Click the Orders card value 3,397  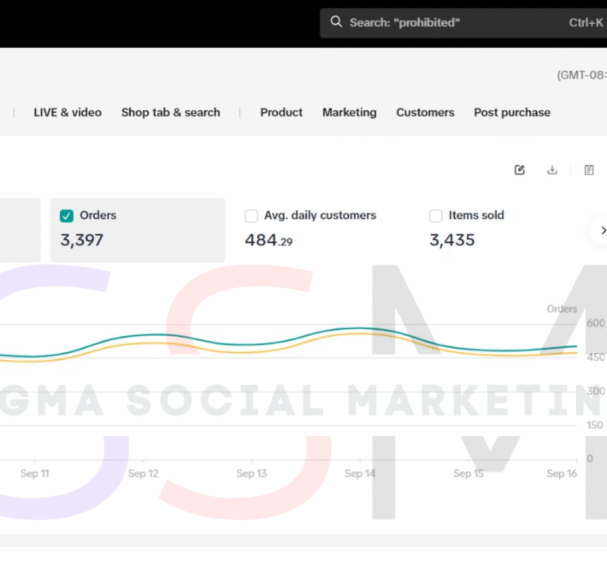coord(82,240)
